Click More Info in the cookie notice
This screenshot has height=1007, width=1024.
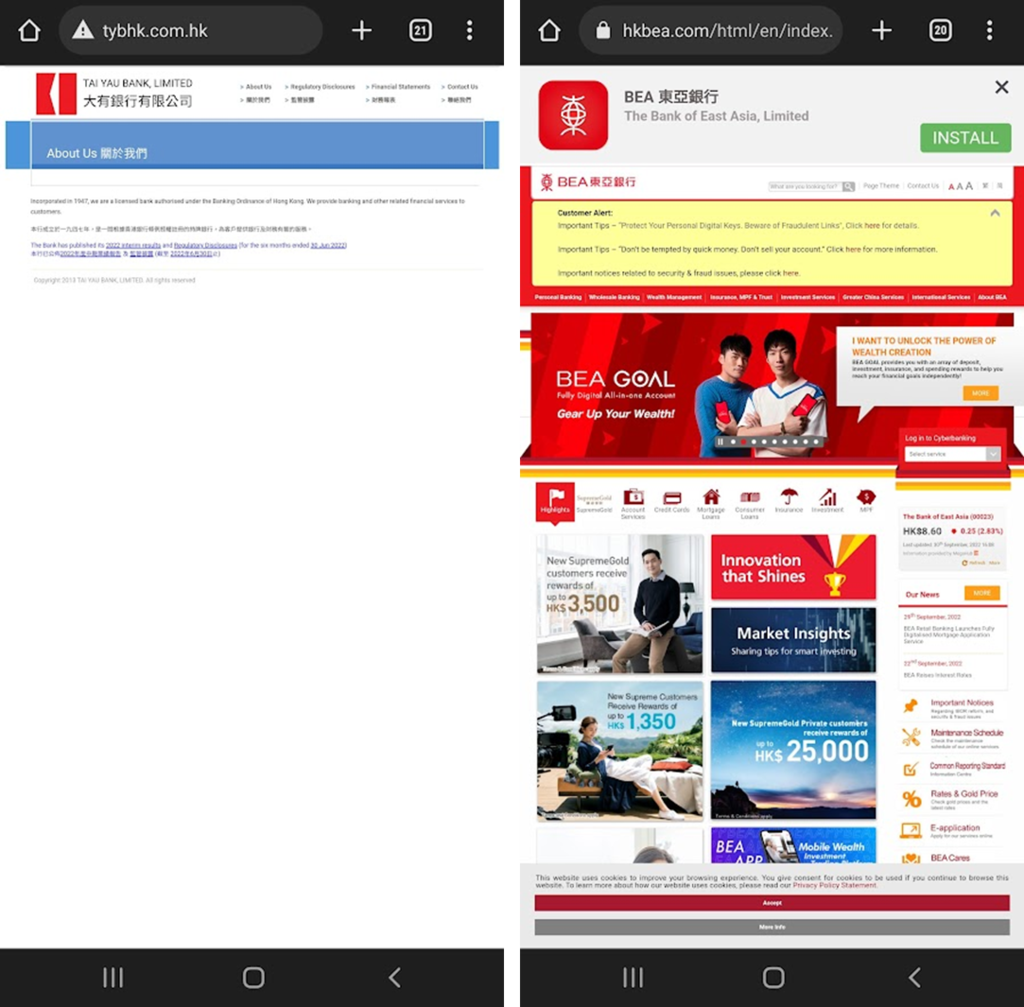click(x=772, y=927)
